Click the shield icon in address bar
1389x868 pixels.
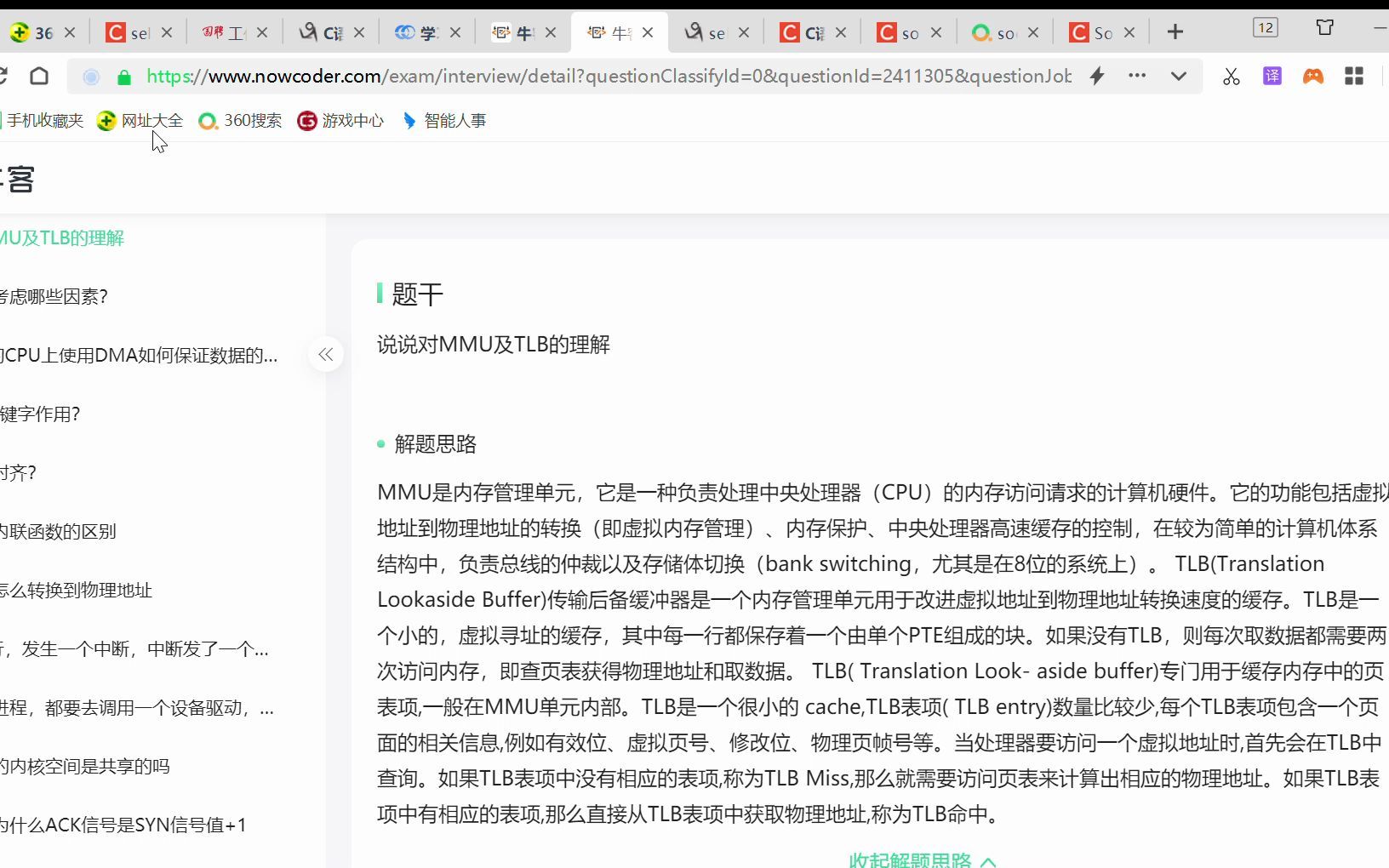91,77
